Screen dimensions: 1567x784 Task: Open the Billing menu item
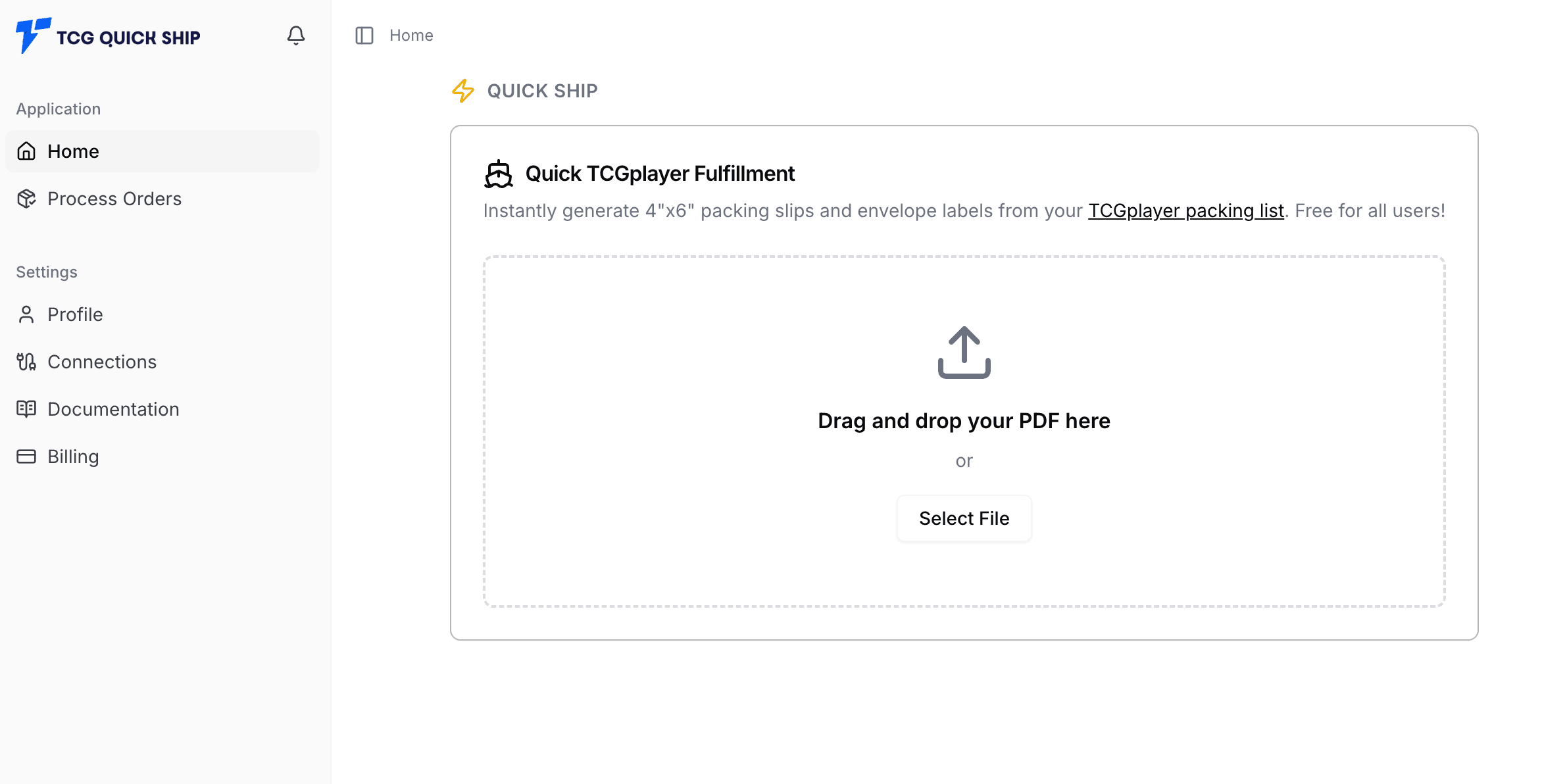point(73,456)
